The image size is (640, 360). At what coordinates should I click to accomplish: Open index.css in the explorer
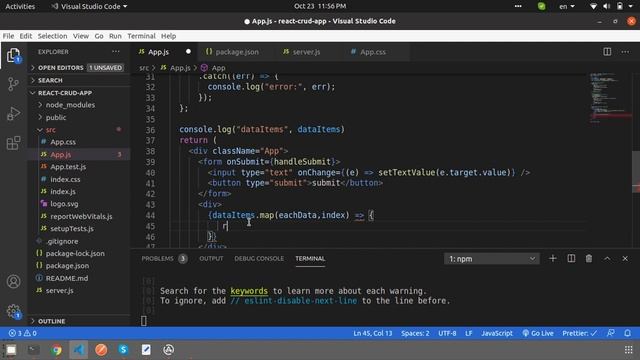[x=78, y=179]
